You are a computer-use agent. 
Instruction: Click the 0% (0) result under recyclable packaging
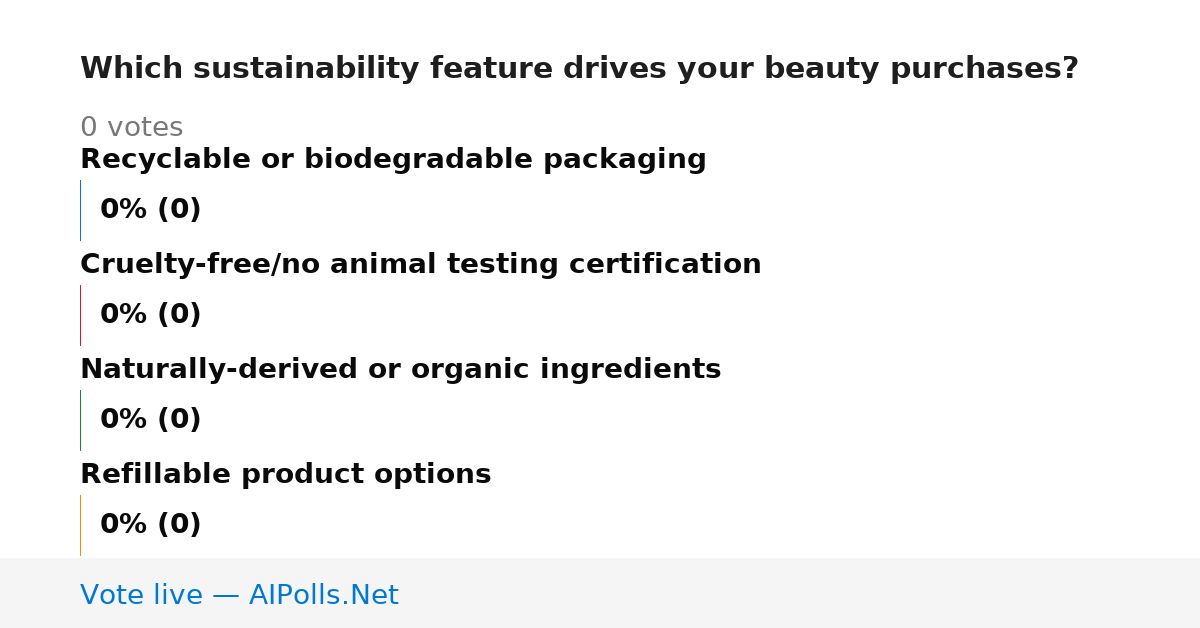pos(150,210)
